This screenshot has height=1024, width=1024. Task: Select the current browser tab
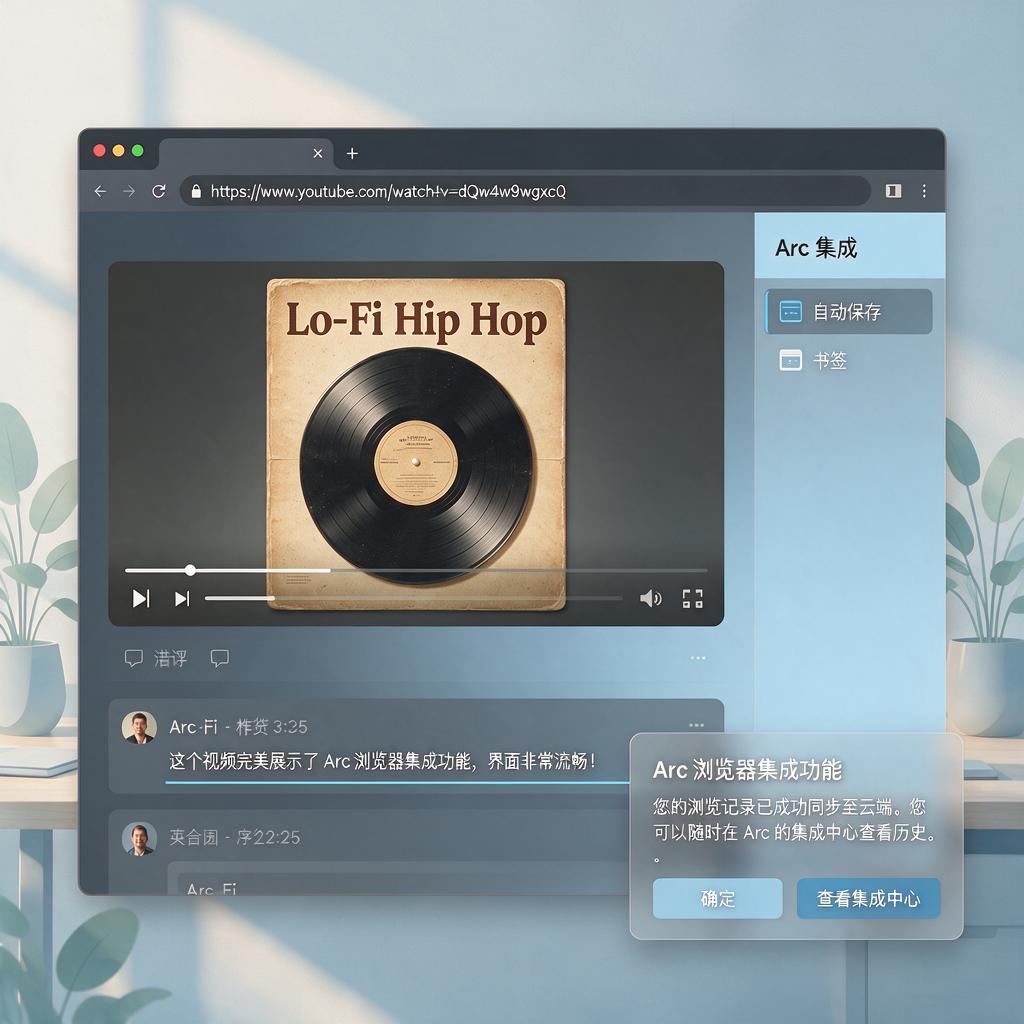[x=246, y=154]
